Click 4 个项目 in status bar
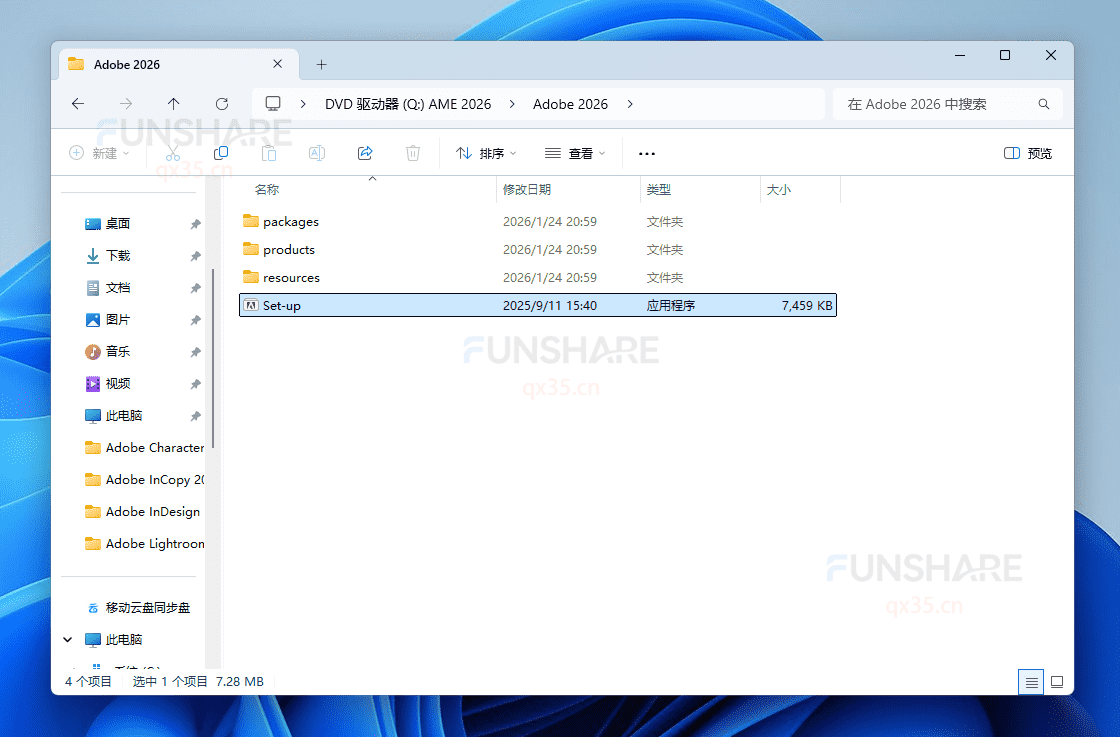The image size is (1120, 737). (89, 681)
